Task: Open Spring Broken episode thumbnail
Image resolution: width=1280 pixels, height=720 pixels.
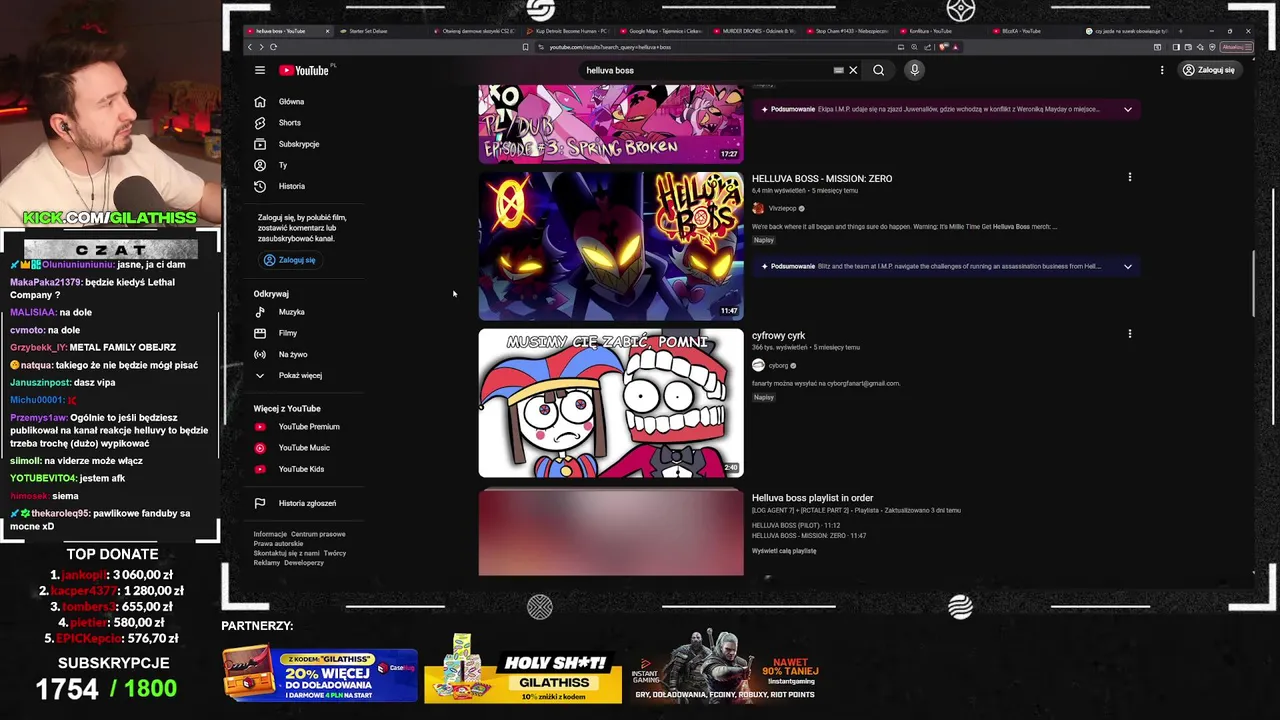Action: coord(611,123)
